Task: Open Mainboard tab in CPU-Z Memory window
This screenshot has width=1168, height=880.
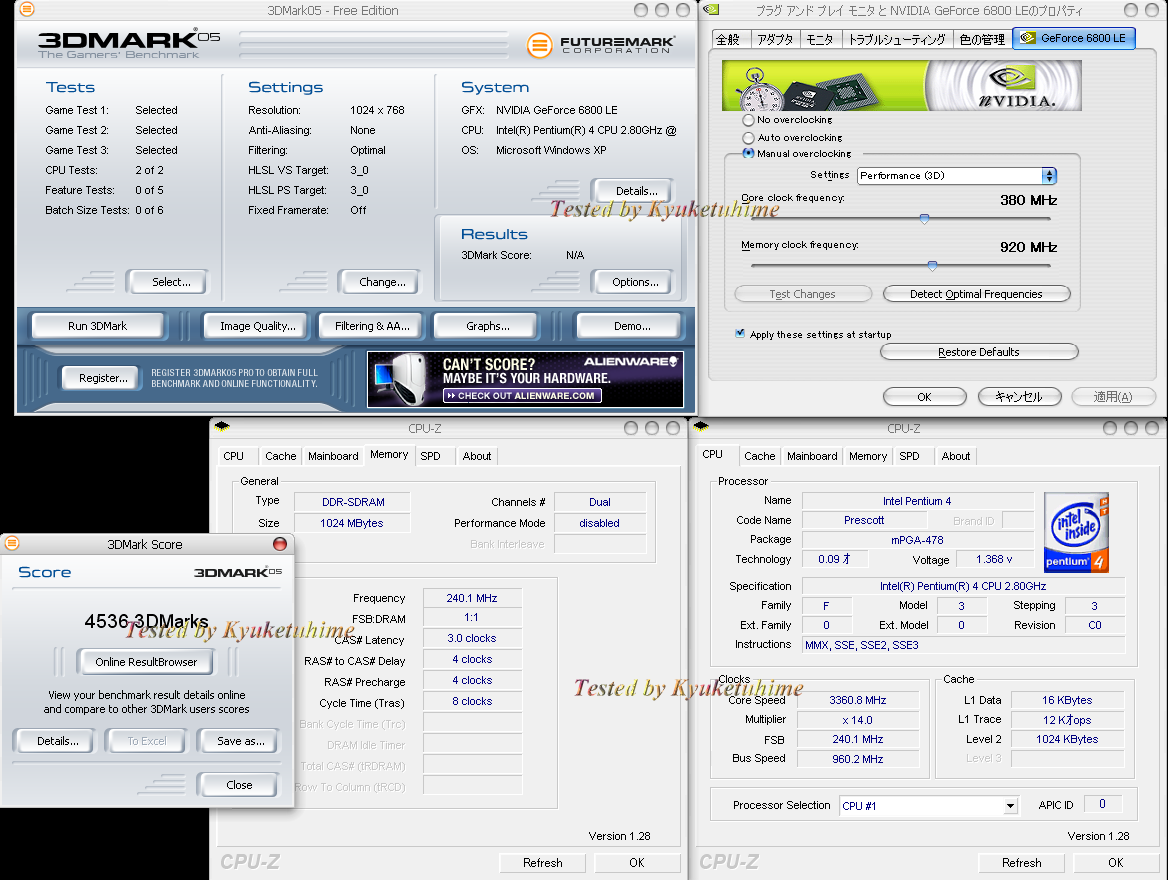Action: pyautogui.click(x=333, y=456)
